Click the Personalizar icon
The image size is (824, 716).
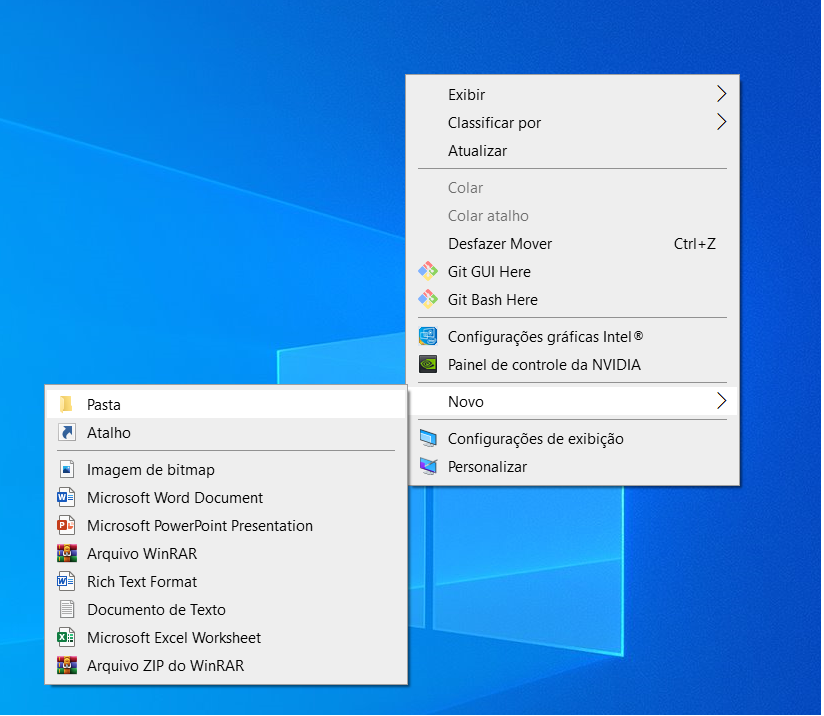tap(428, 466)
